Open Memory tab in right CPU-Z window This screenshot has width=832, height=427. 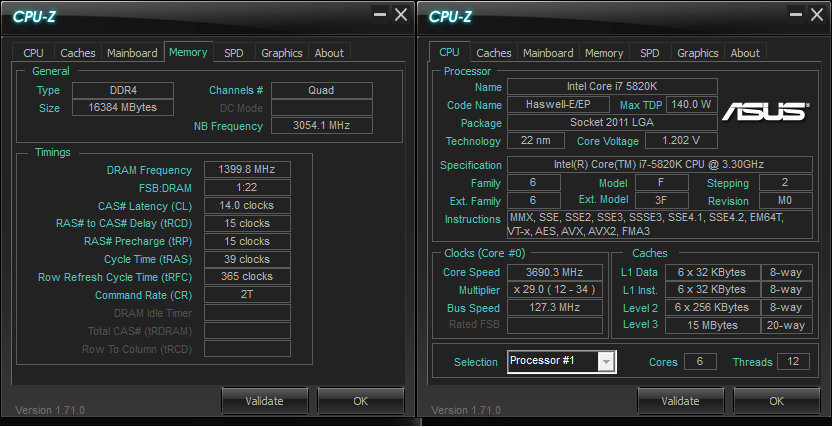click(x=604, y=53)
